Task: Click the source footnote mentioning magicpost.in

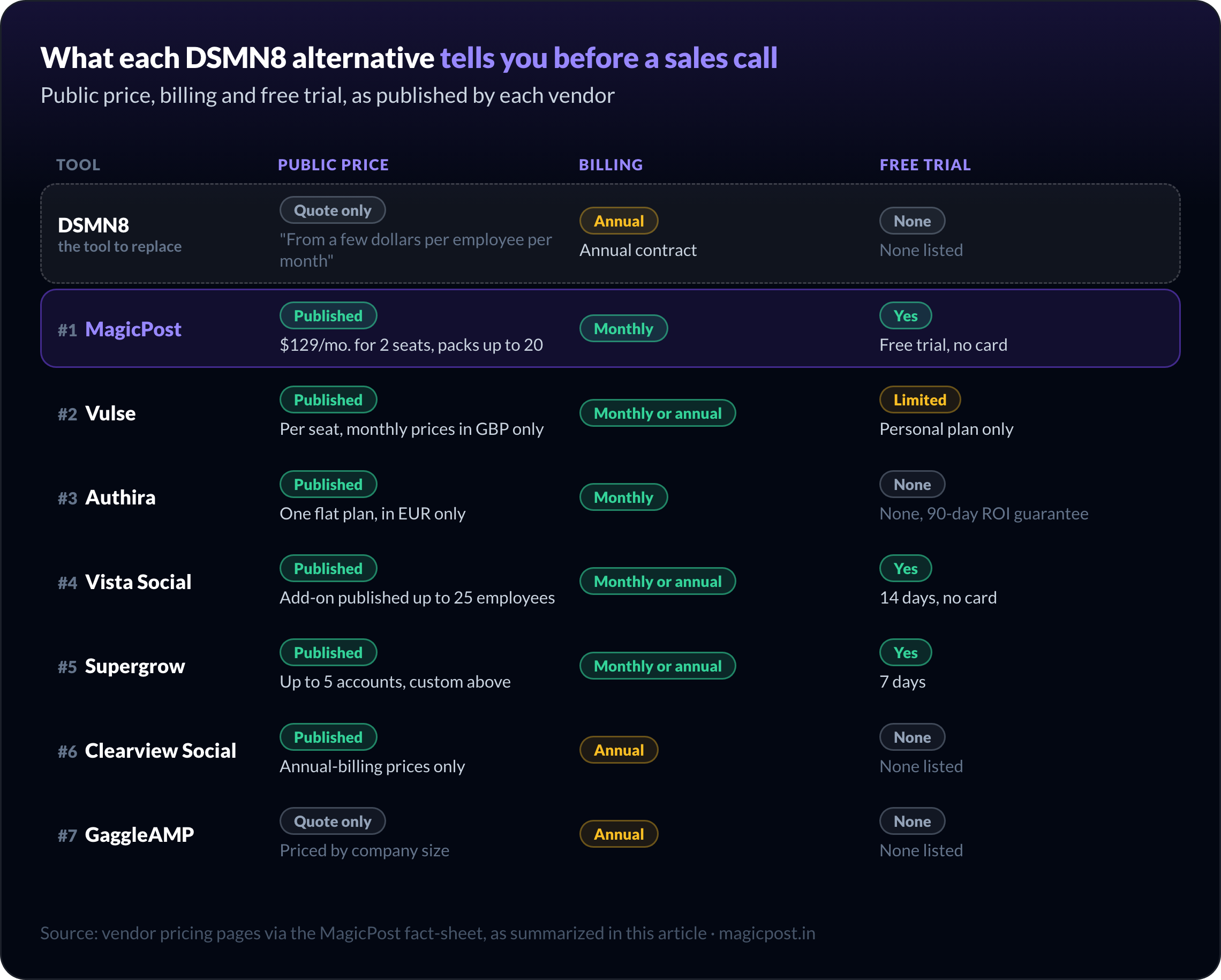Action: pyautogui.click(x=427, y=933)
